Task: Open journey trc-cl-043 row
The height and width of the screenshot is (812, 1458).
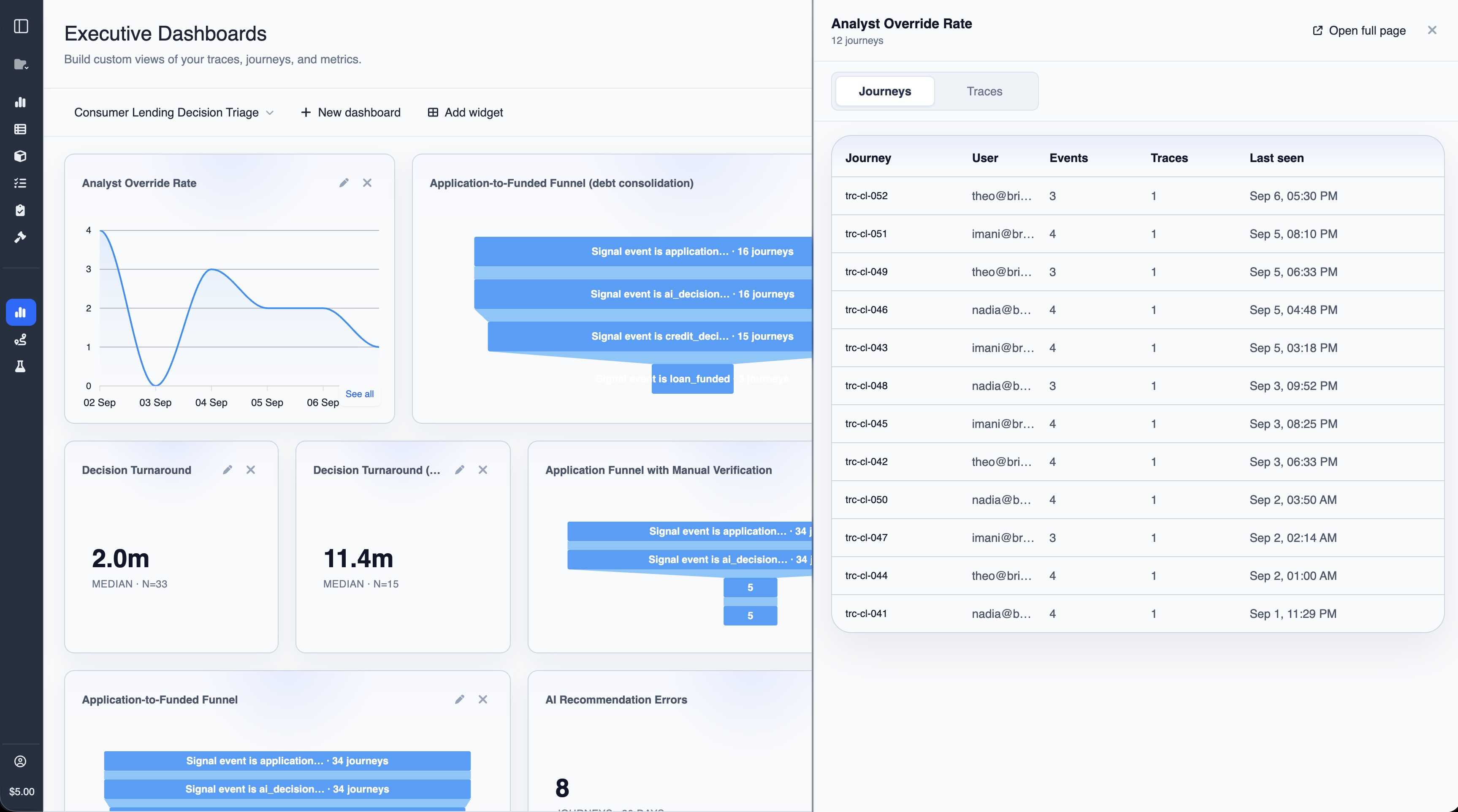Action: 1138,347
